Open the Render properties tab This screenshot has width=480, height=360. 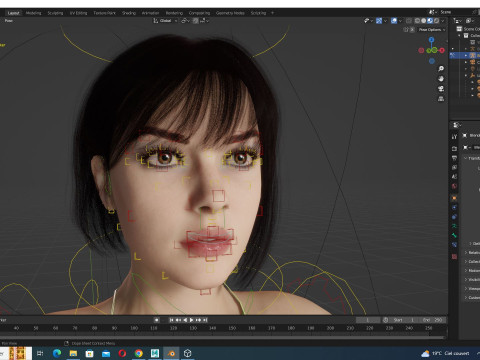click(x=454, y=148)
